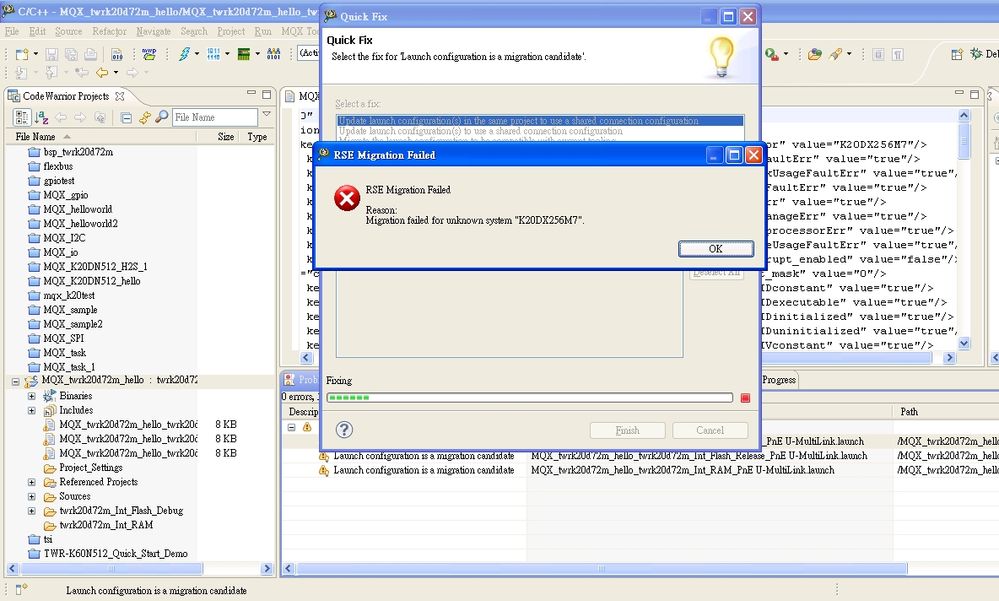
Task: Select the bsp_twrk20d72m project
Action: (78, 152)
